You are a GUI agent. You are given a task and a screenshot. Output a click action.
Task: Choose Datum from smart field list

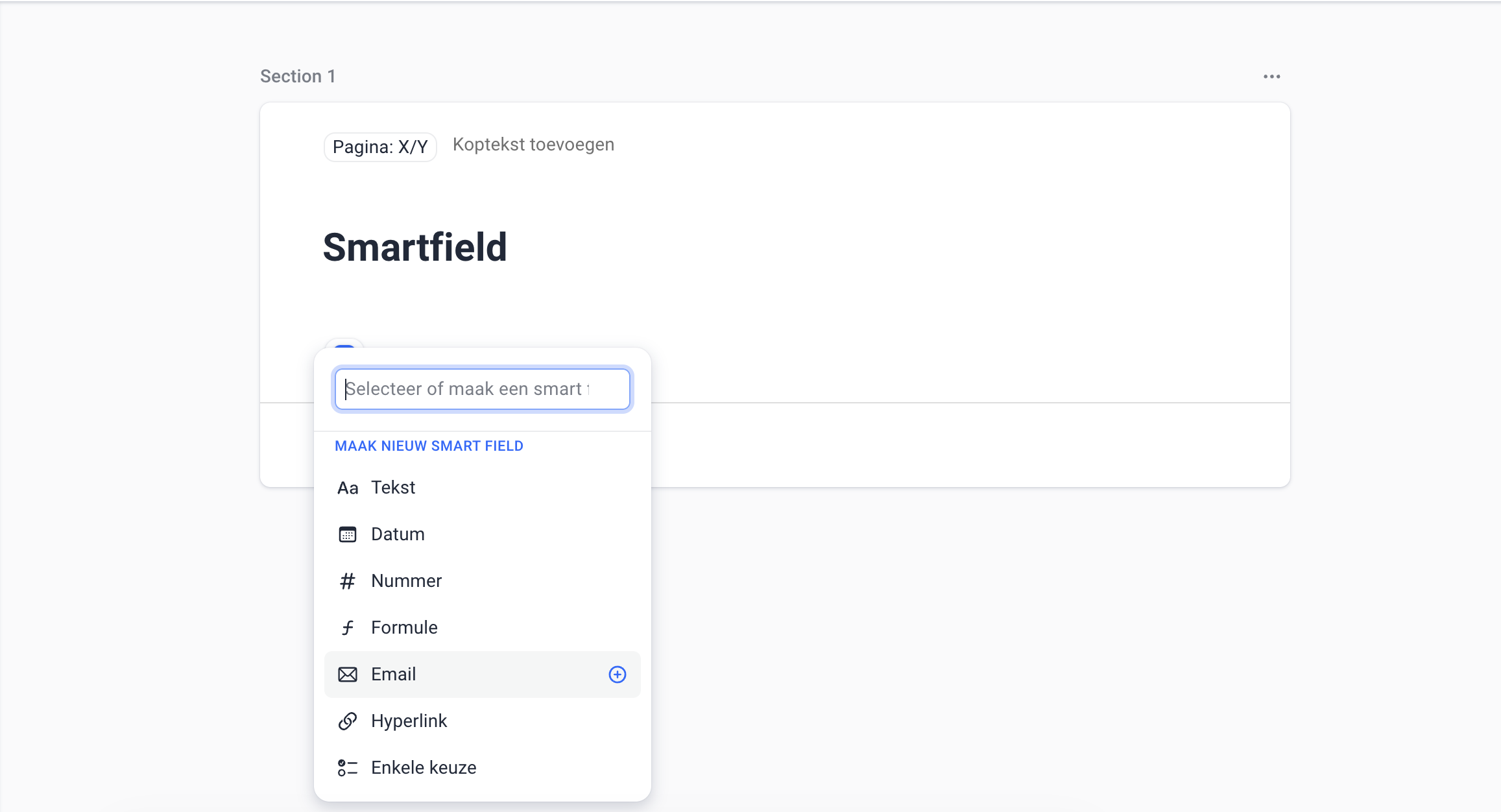tap(398, 534)
